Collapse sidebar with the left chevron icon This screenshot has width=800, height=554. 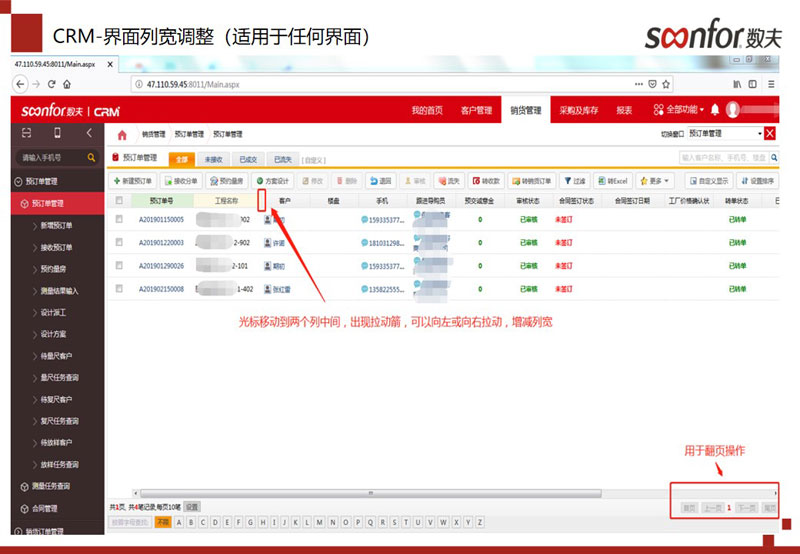click(88, 133)
